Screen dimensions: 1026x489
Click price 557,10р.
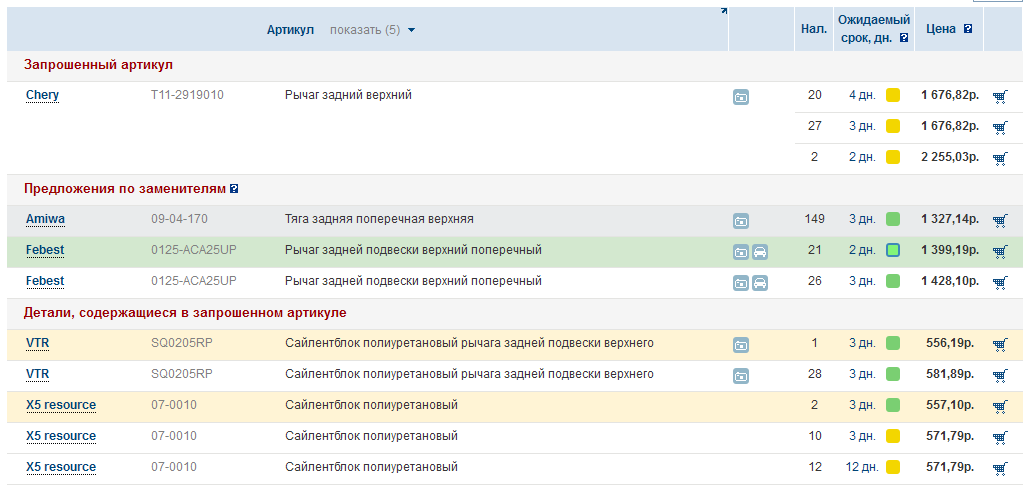[950, 405]
